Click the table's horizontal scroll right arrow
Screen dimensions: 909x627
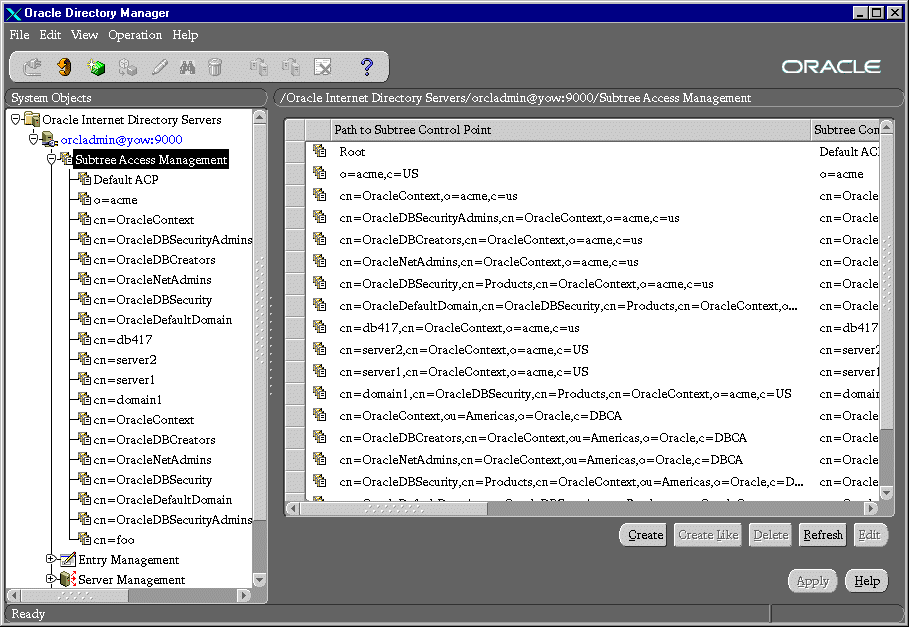point(870,508)
